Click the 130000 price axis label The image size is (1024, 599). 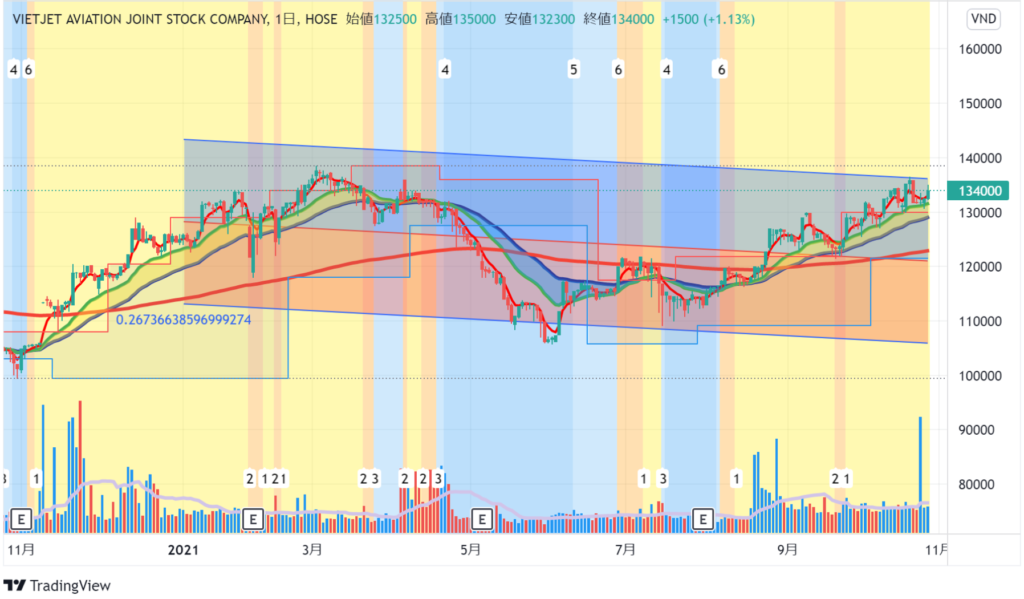[980, 212]
